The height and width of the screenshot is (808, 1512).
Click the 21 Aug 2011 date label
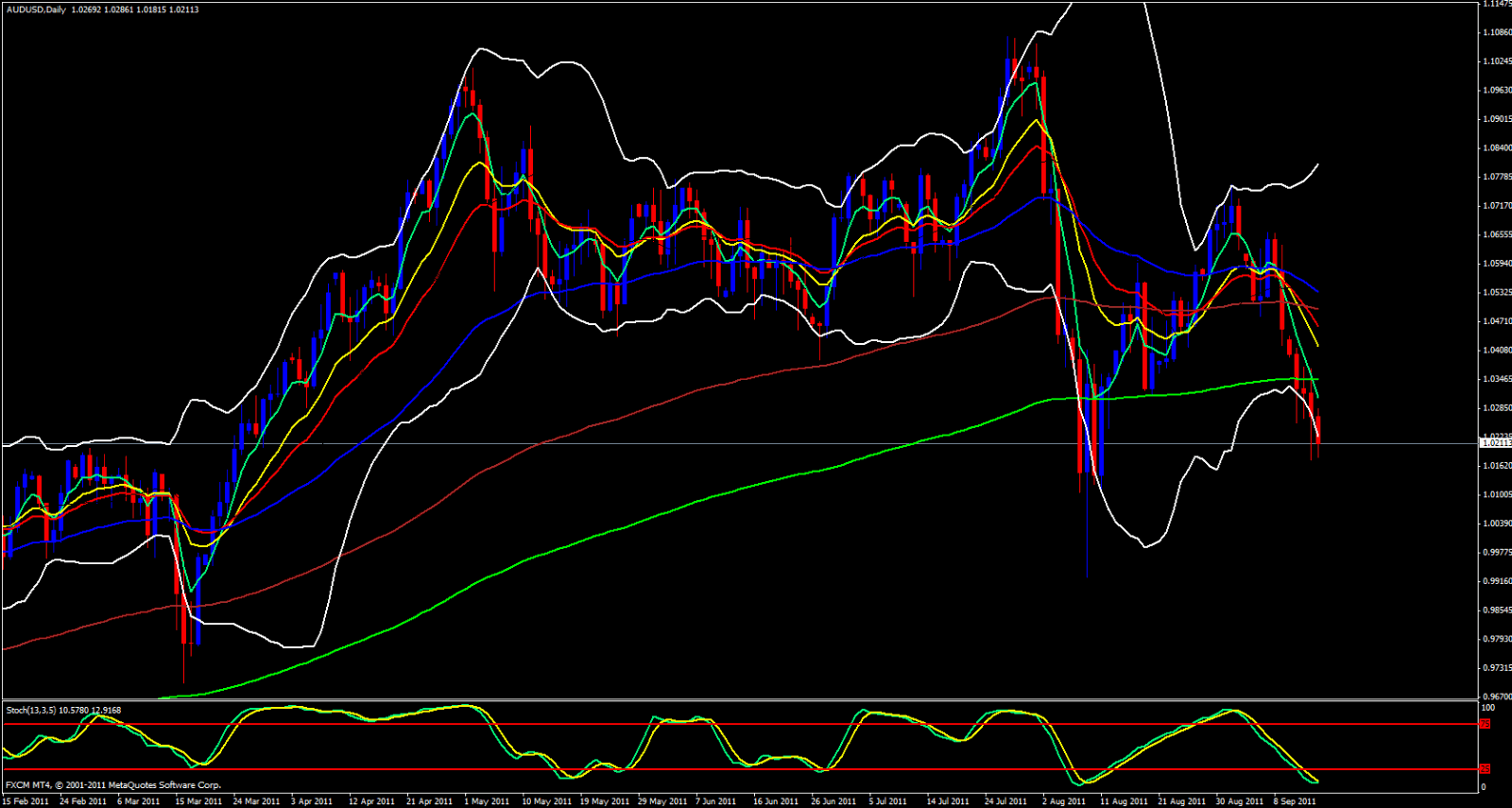(1181, 801)
